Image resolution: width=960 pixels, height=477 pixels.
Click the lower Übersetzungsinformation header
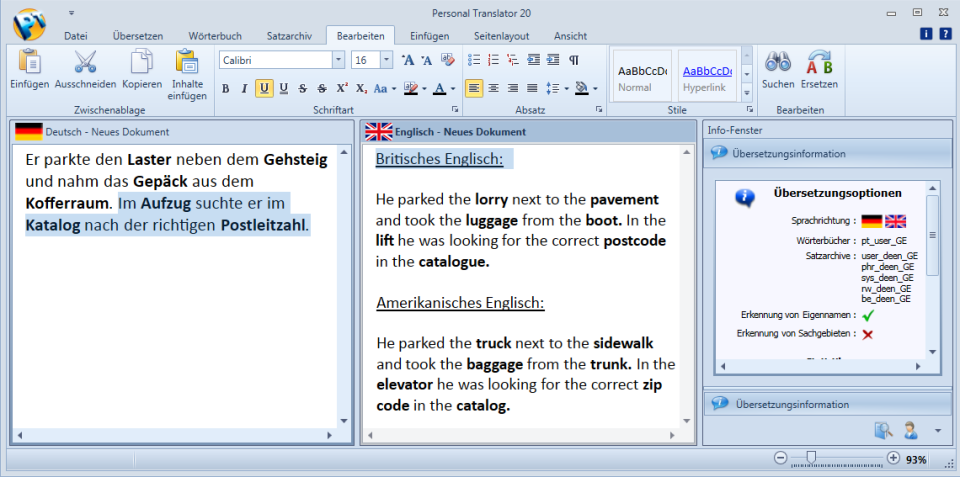[827, 404]
